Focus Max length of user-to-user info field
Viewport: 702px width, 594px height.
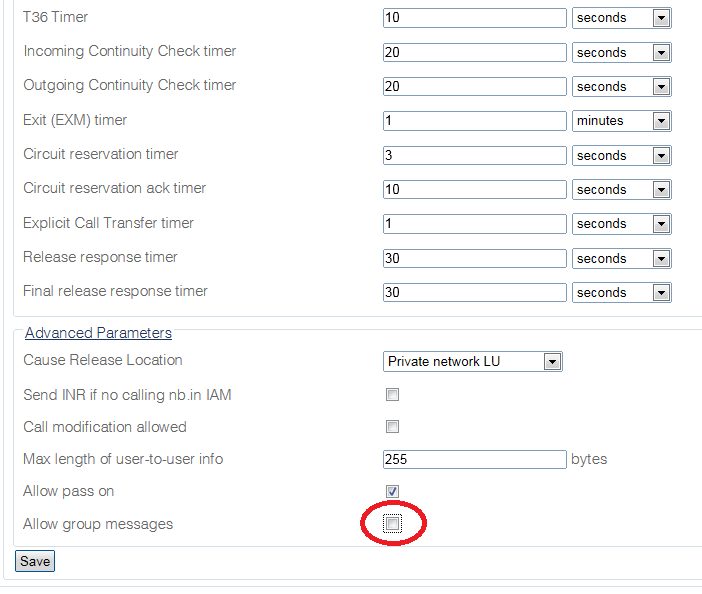pyautogui.click(x=475, y=459)
